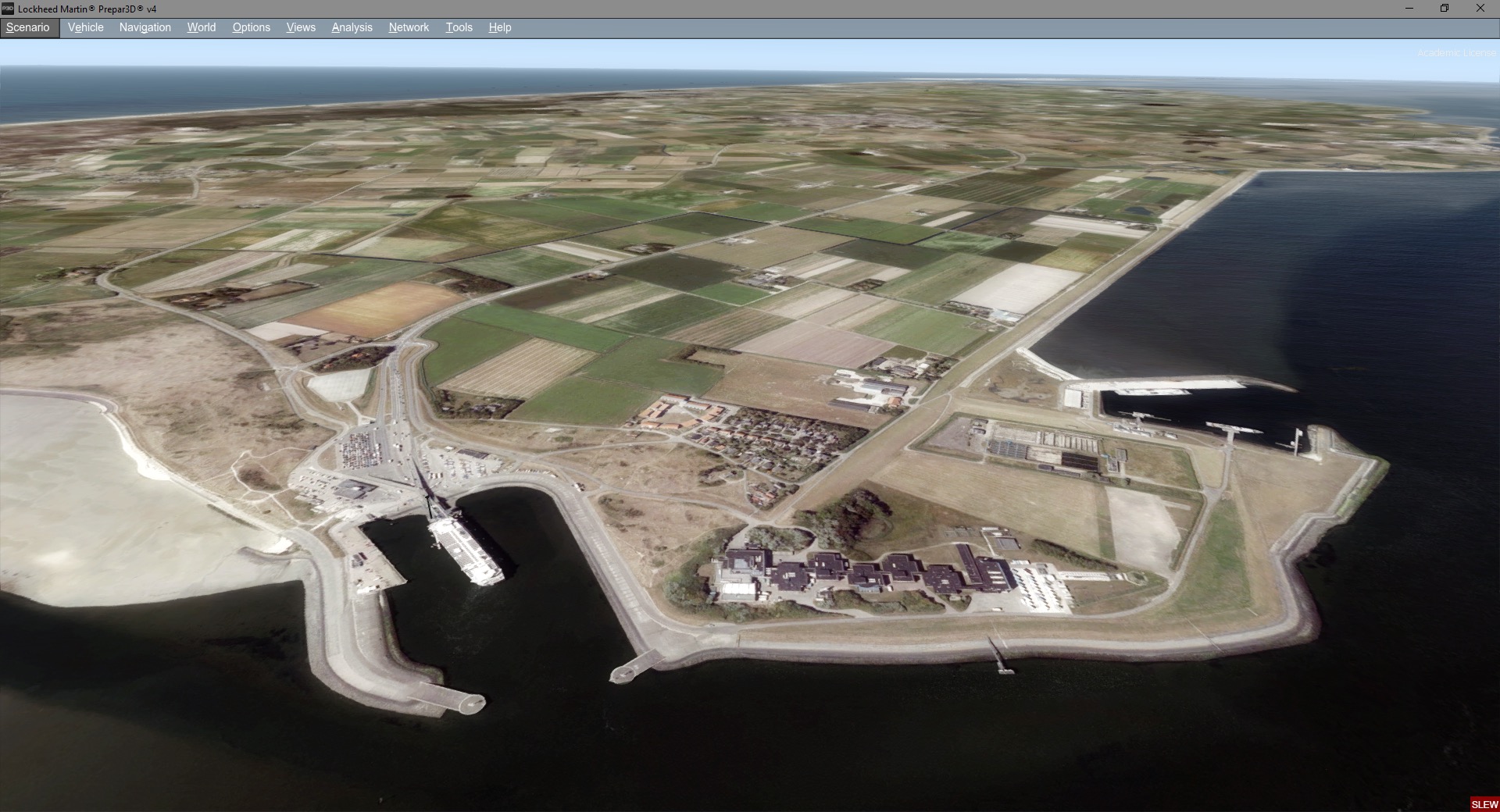This screenshot has width=1500, height=812.
Task: Open the Help menu
Action: click(x=500, y=27)
